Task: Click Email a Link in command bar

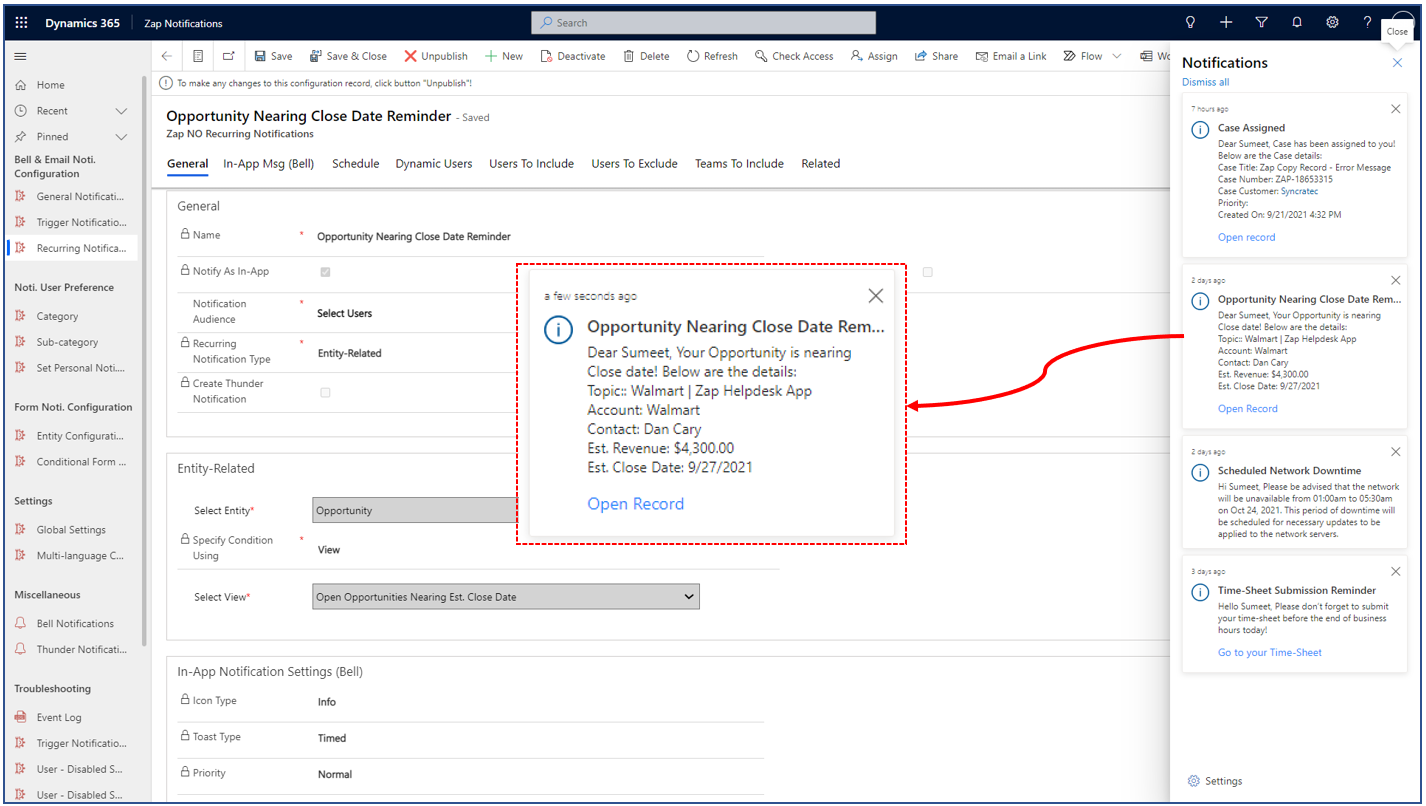Action: [x=1011, y=56]
